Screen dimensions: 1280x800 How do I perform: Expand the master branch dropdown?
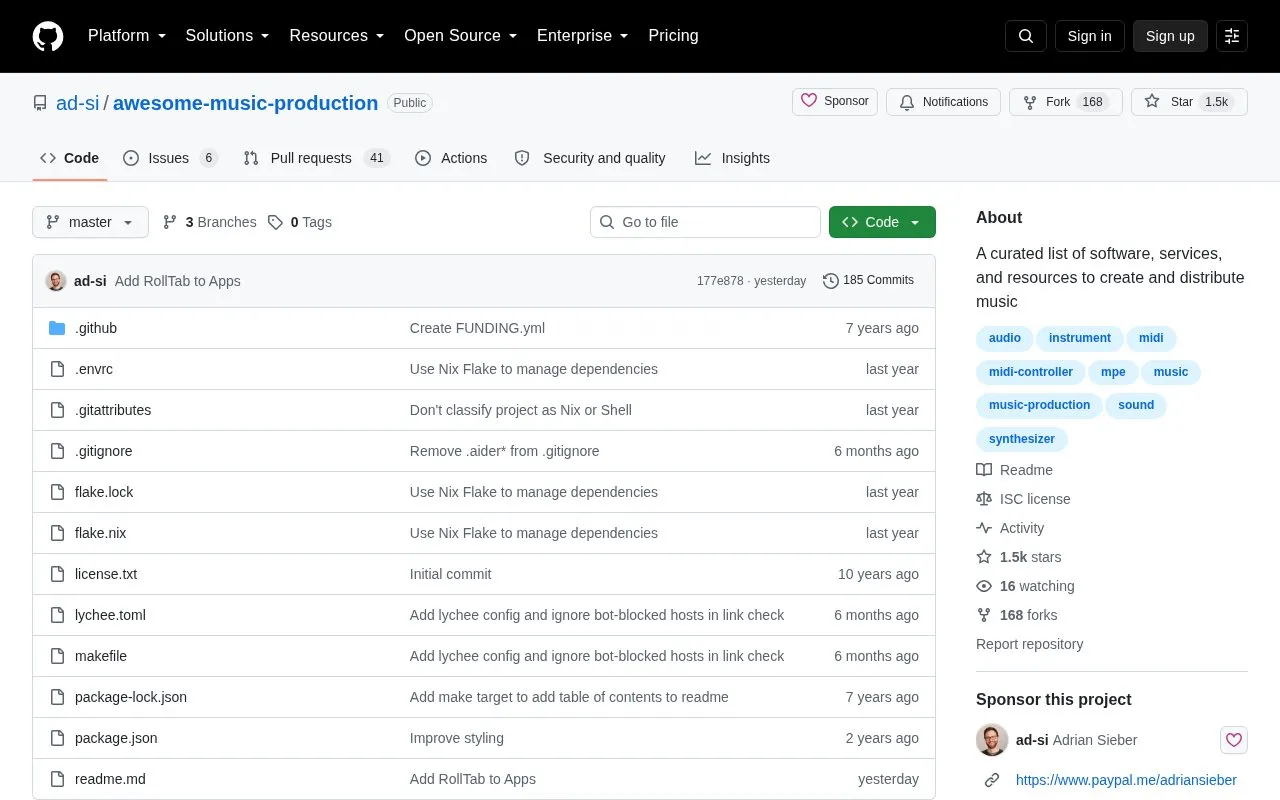(90, 222)
